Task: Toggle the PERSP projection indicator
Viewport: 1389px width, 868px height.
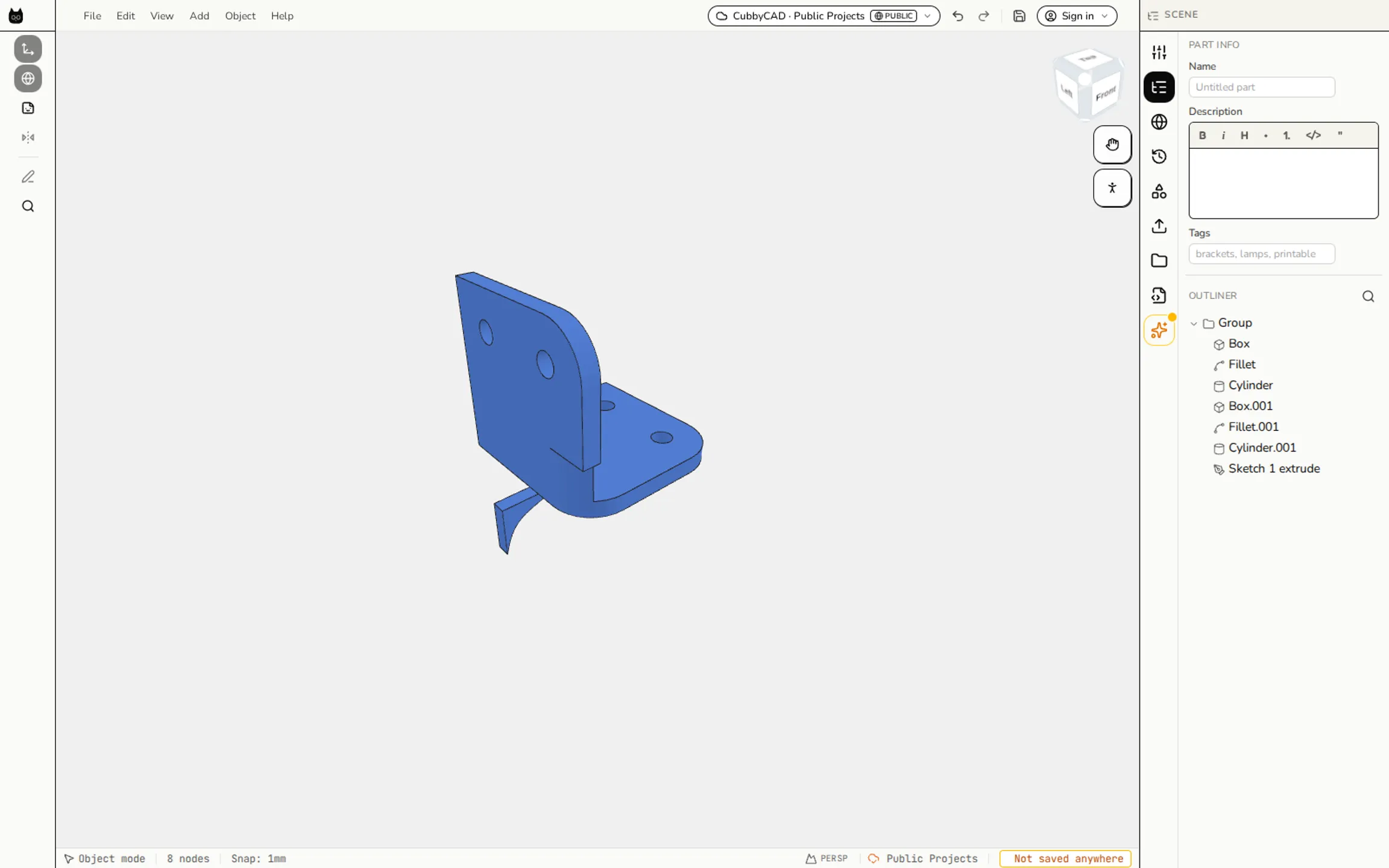Action: coord(827,858)
